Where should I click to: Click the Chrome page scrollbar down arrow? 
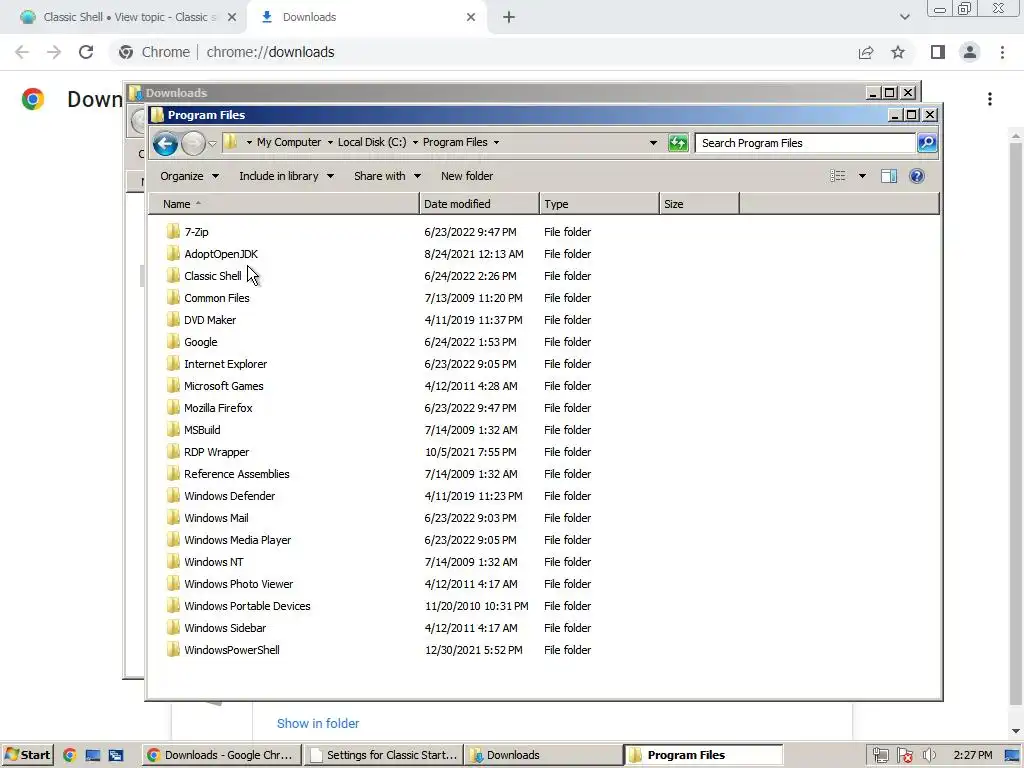click(x=1016, y=731)
